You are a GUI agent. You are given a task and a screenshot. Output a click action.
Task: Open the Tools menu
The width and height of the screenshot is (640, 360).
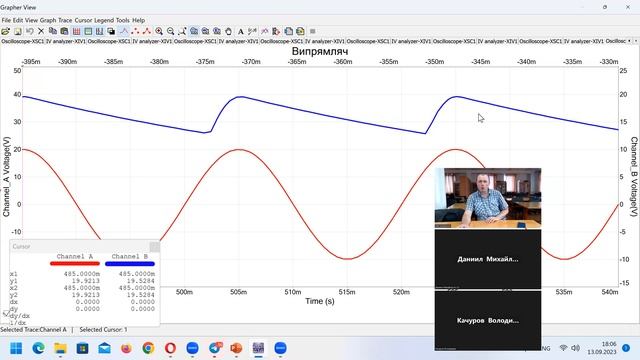tap(122, 20)
